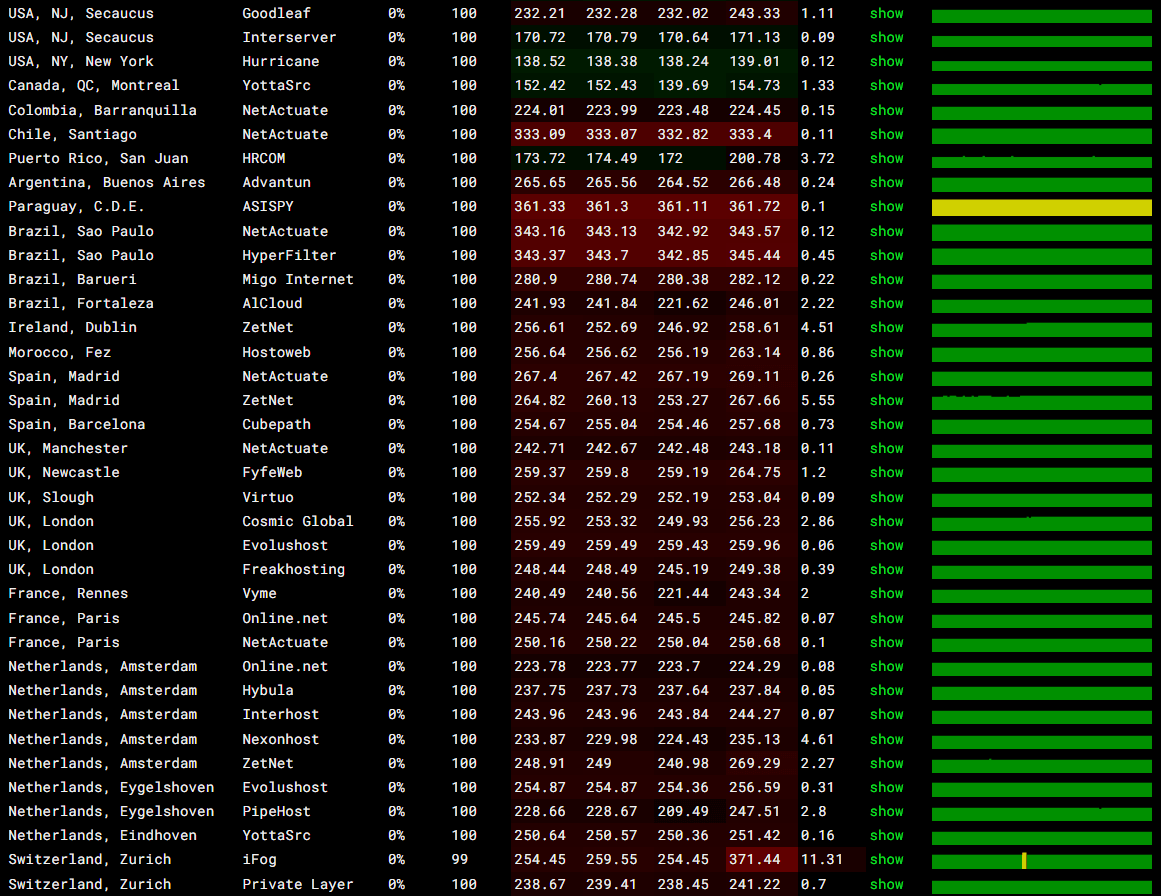This screenshot has height=896, width=1161.
Task: Select text 'Canada, QC, Montreal'
Action: click(93, 85)
